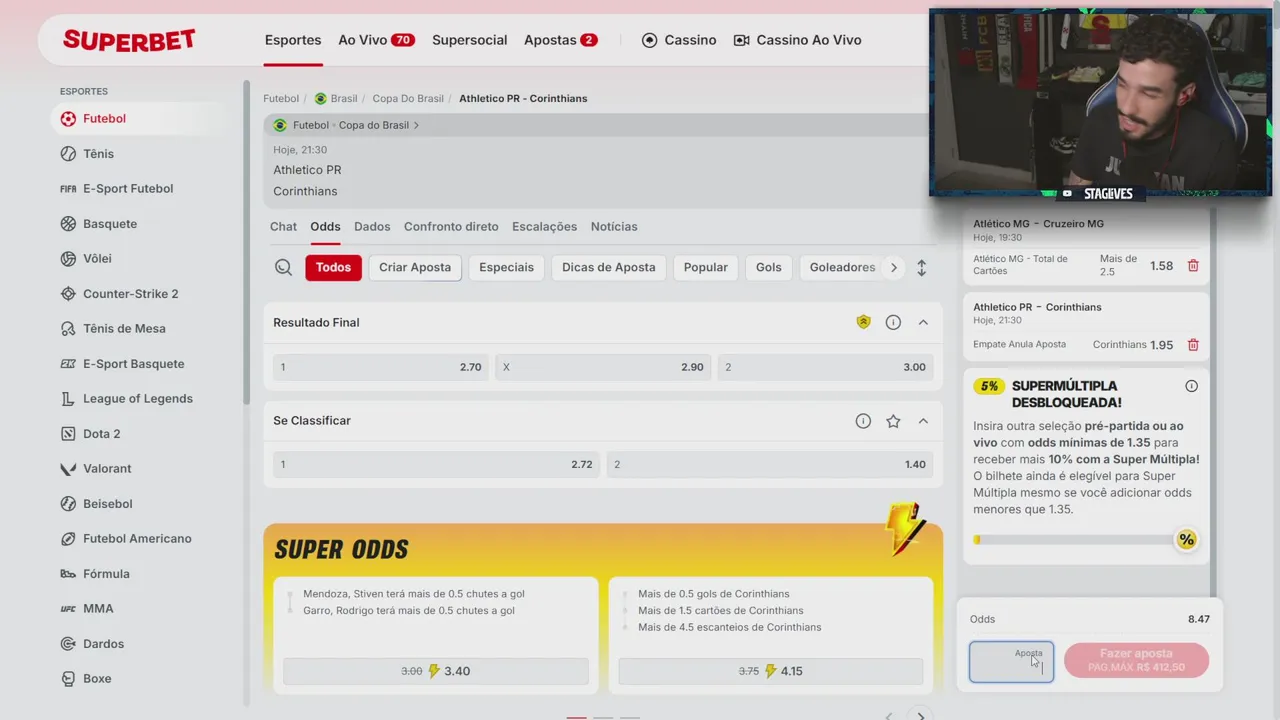Switch to Confronto direto tab
This screenshot has height=720, width=1280.
pyautogui.click(x=451, y=227)
